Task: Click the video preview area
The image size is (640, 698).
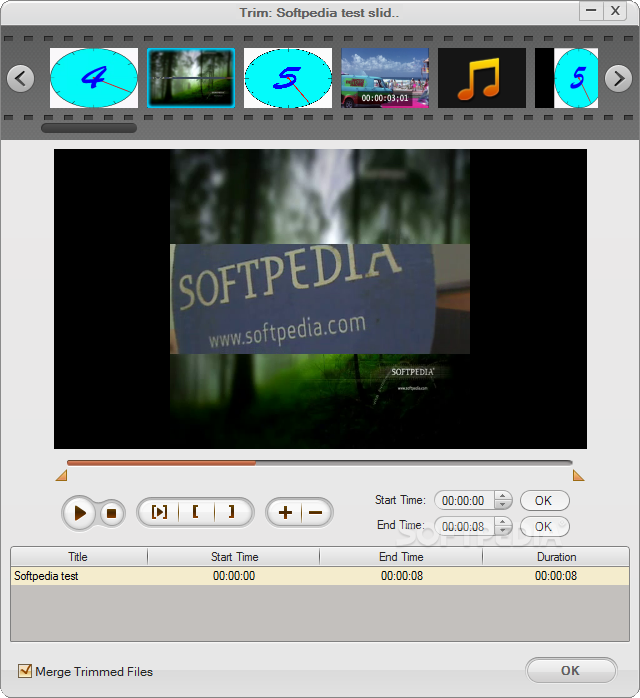Action: coord(320,299)
